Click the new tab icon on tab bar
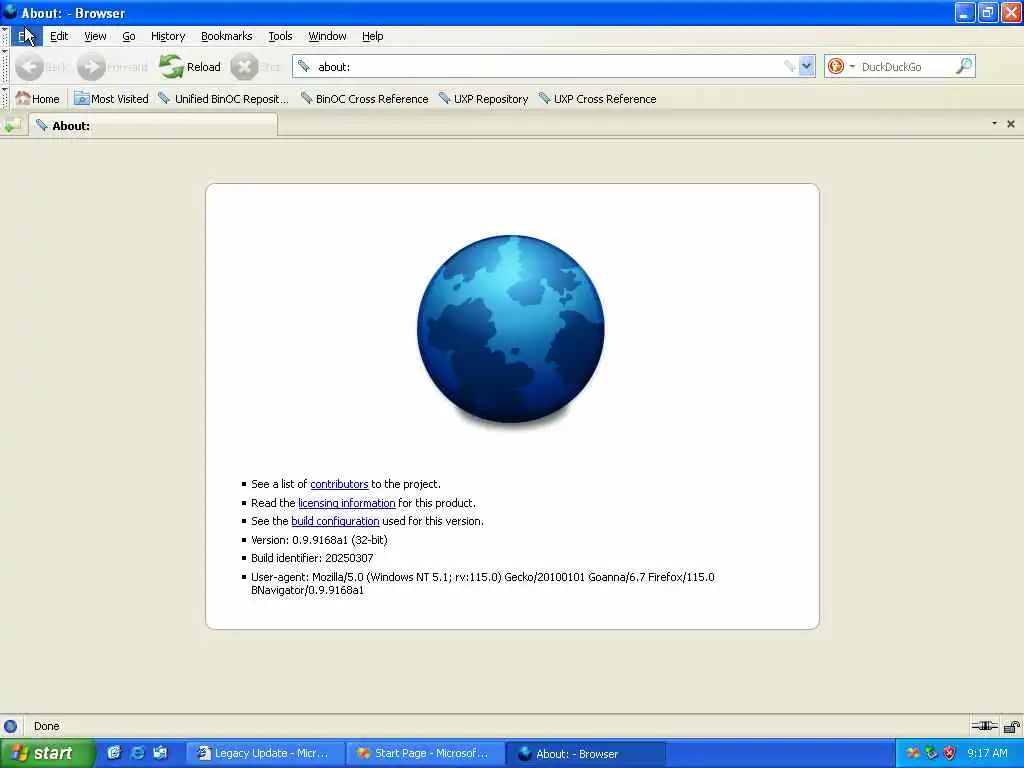Screen dimensions: 1024x768 coord(13,125)
